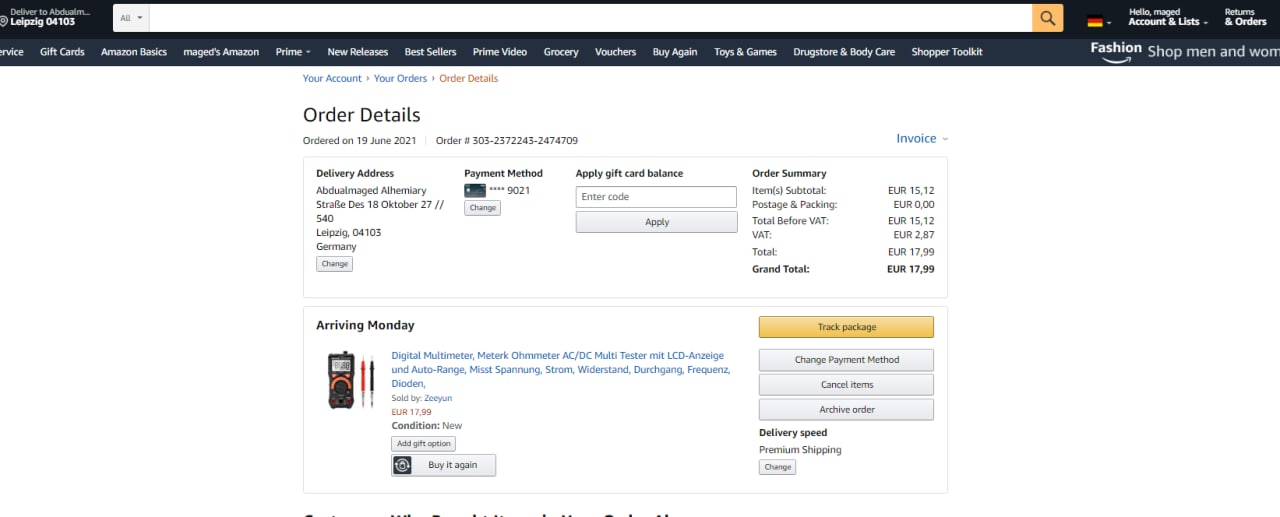Screen dimensions: 1280x517
Task: Open Drugstore & Body Care navigation item
Action: coord(844,52)
